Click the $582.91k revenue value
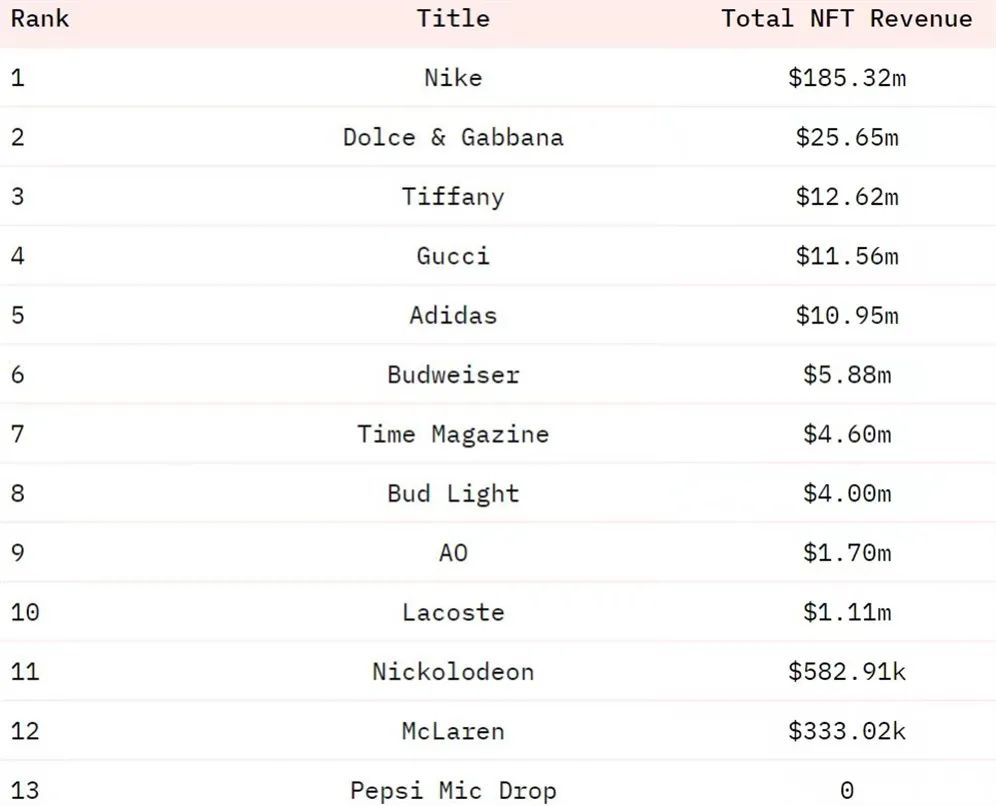 [x=847, y=672]
